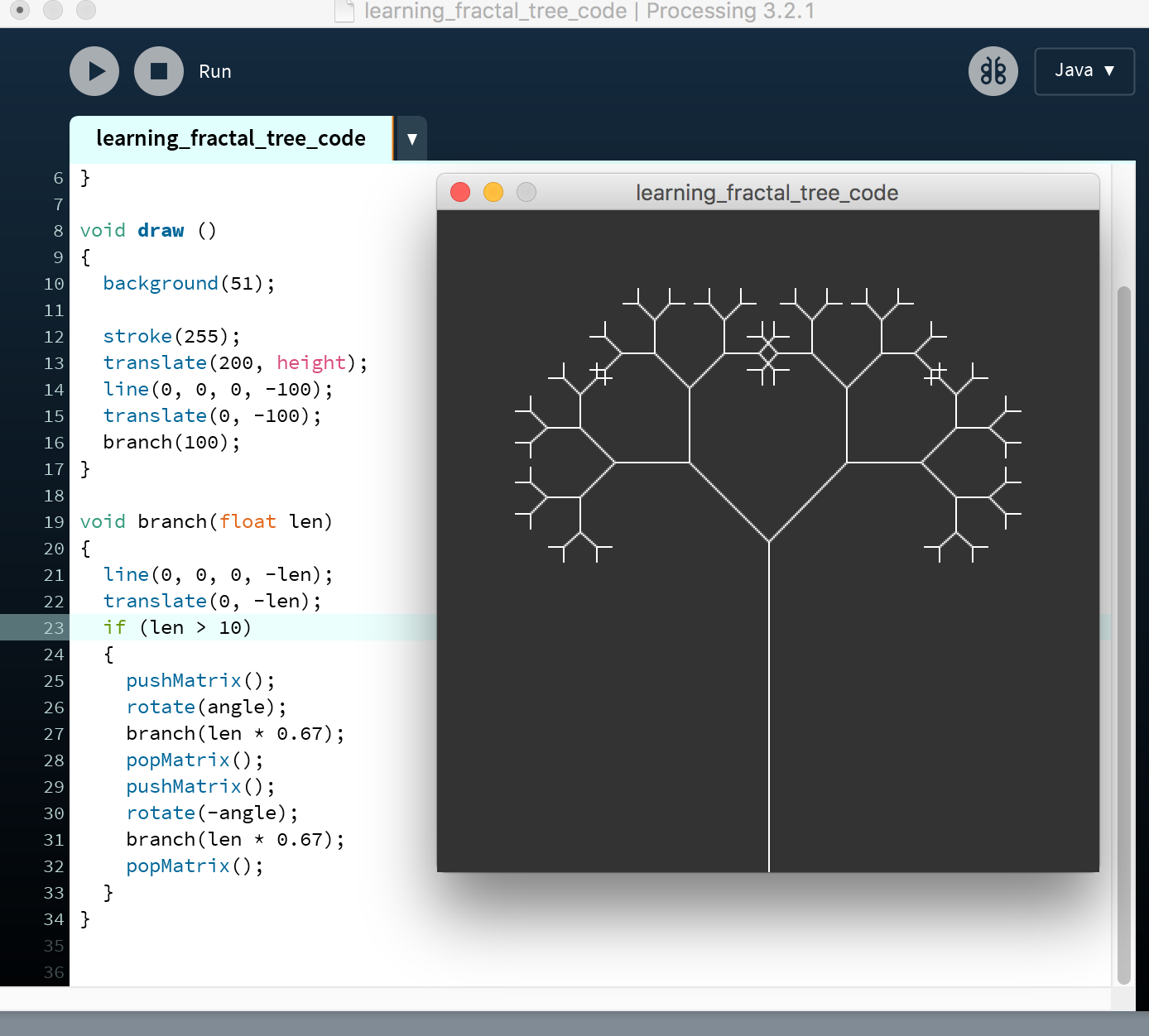Click the main window title "Processing 3.2.1" text

[731, 11]
